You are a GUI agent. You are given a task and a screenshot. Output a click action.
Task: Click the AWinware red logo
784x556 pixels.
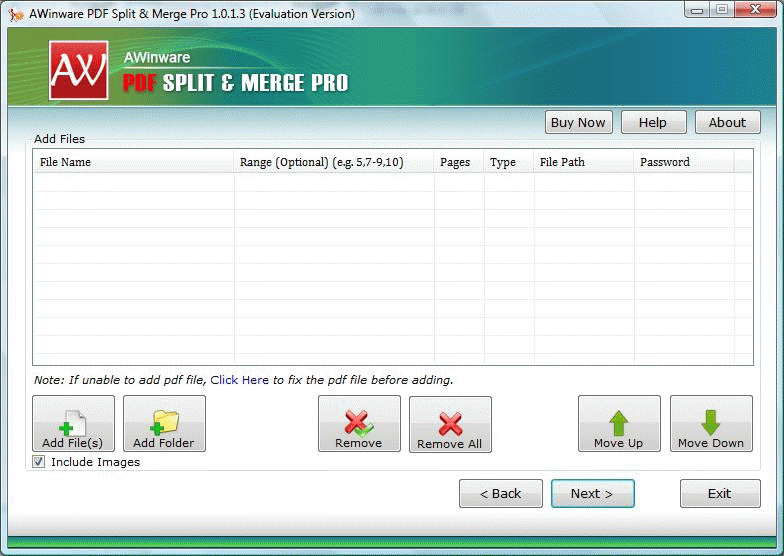pos(78,70)
